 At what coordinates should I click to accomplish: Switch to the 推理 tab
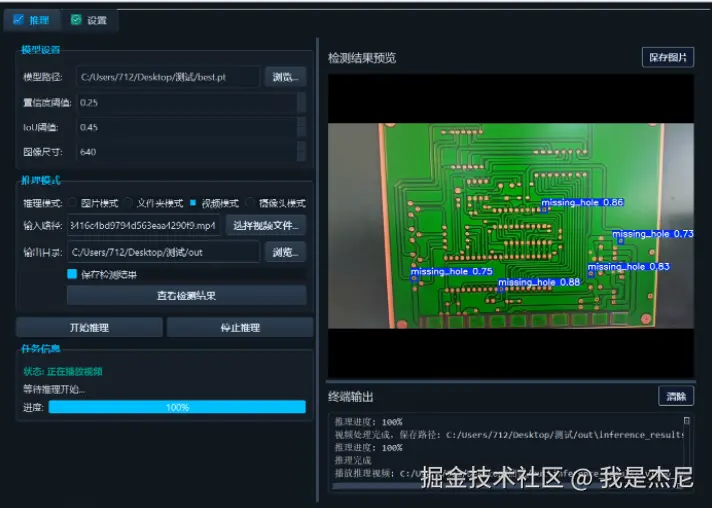(31, 20)
